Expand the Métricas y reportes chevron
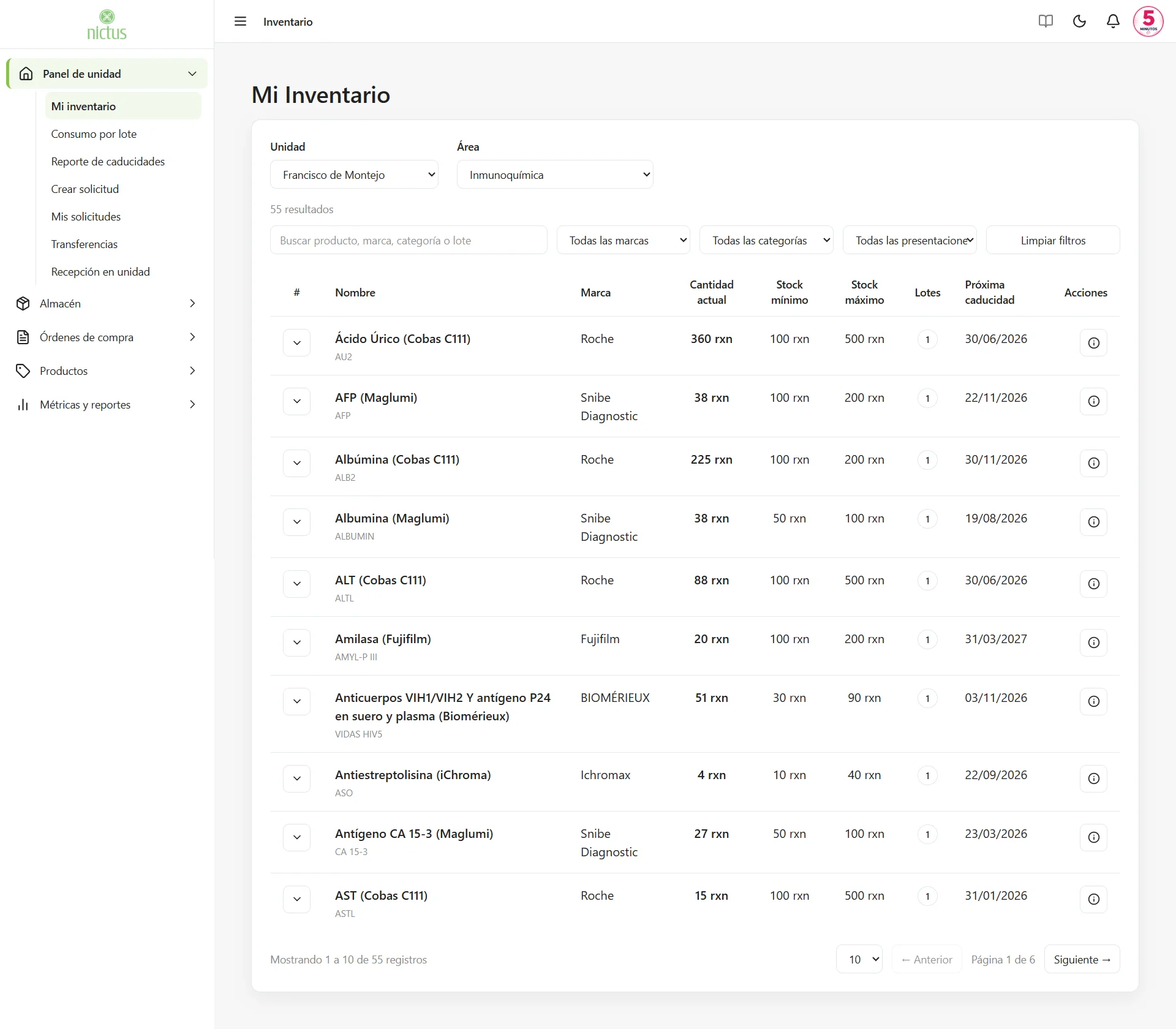The height and width of the screenshot is (1029, 1176). tap(192, 404)
